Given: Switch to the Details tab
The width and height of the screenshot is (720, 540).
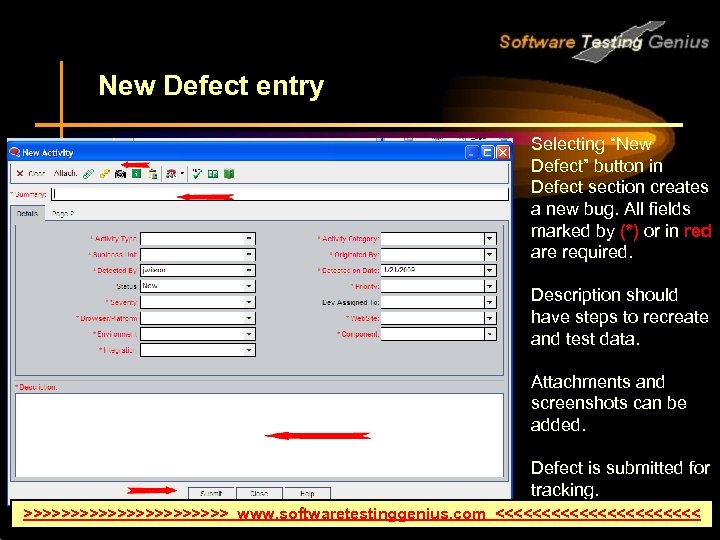Looking at the screenshot, I should pos(27,214).
